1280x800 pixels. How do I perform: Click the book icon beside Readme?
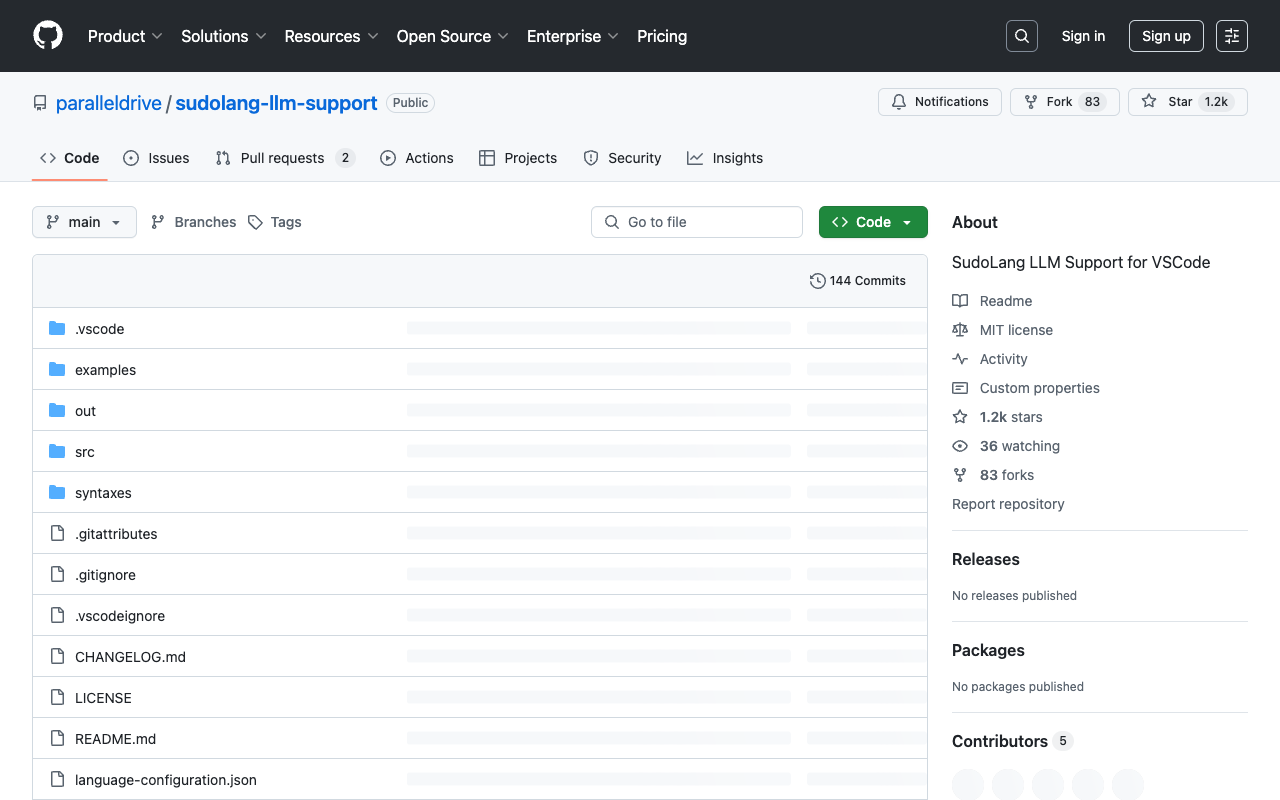960,301
